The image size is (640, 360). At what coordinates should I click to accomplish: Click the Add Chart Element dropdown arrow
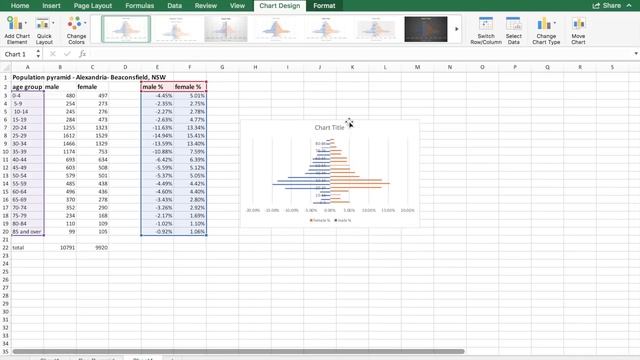[26, 23]
